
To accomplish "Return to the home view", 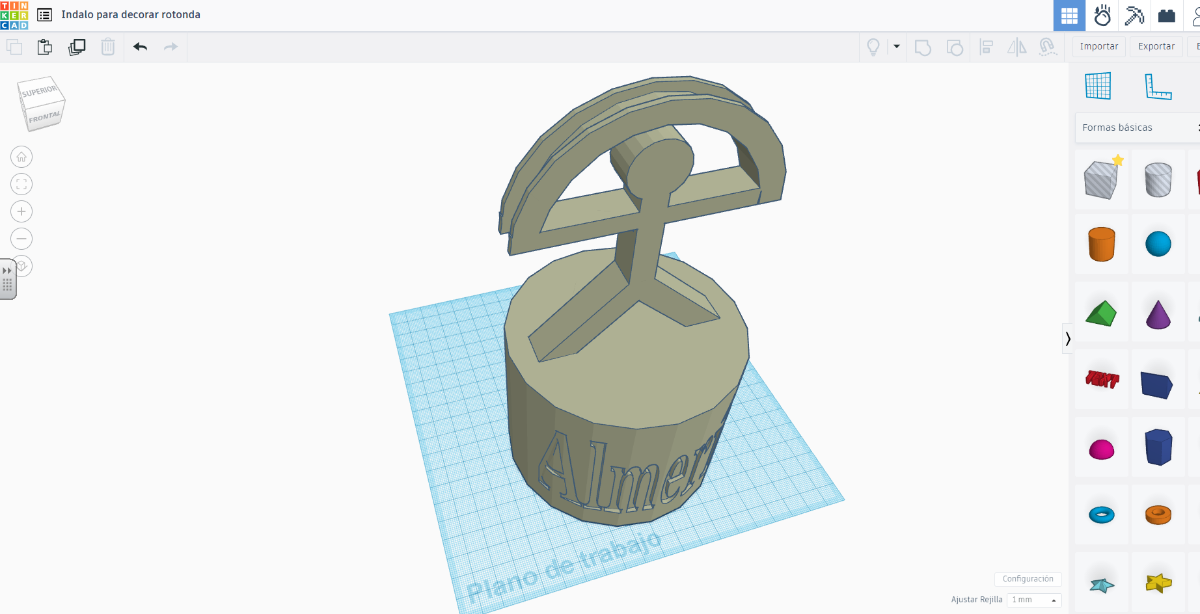I will (21, 156).
